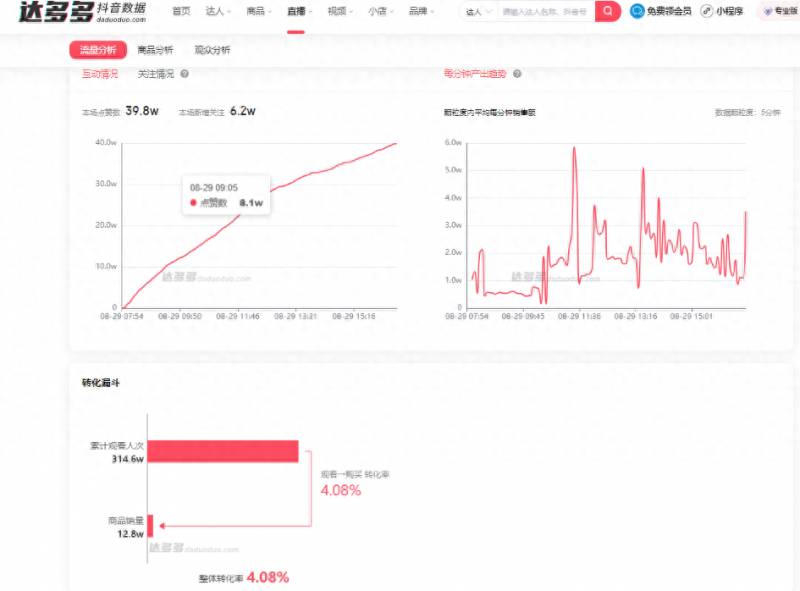Click the data granularity label

click(x=747, y=112)
